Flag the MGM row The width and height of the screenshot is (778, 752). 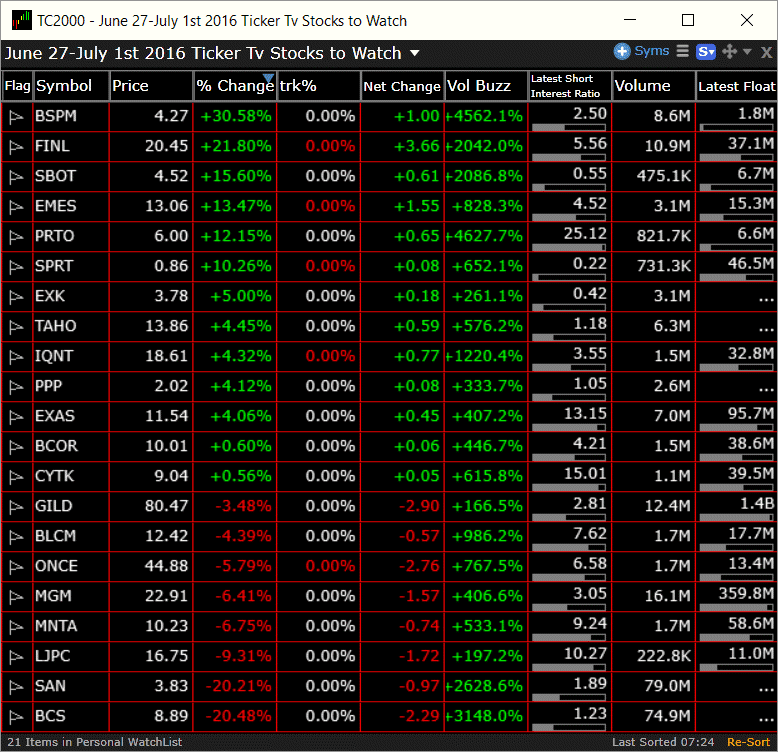[x=16, y=597]
